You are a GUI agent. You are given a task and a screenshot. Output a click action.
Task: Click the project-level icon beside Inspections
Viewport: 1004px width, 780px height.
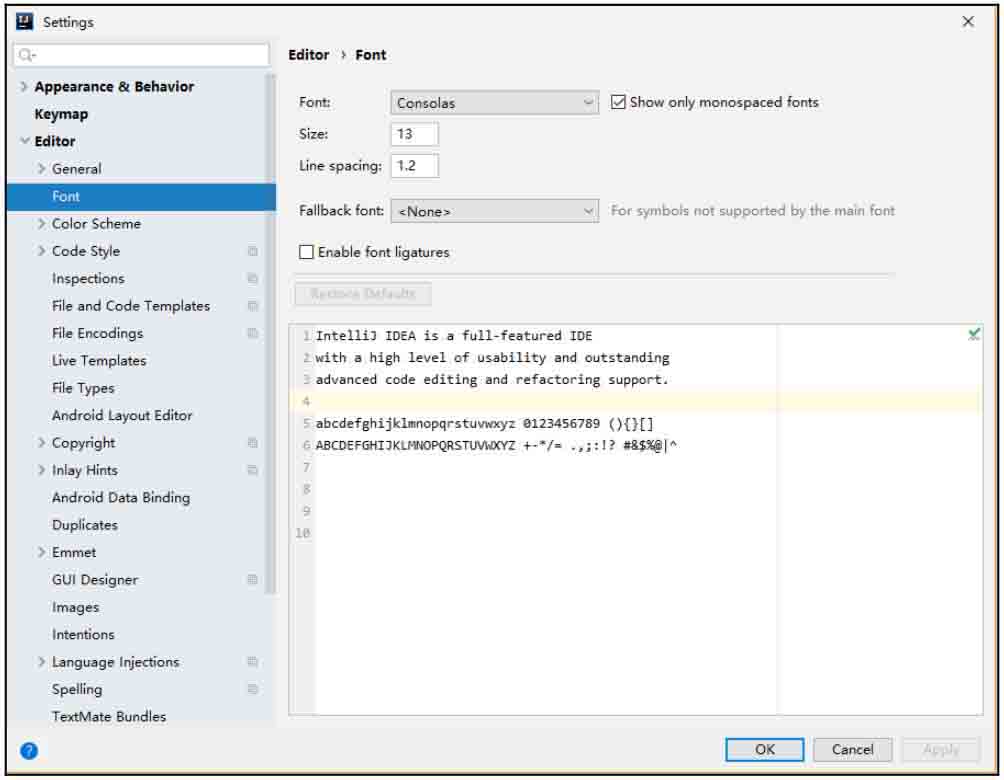(x=253, y=279)
